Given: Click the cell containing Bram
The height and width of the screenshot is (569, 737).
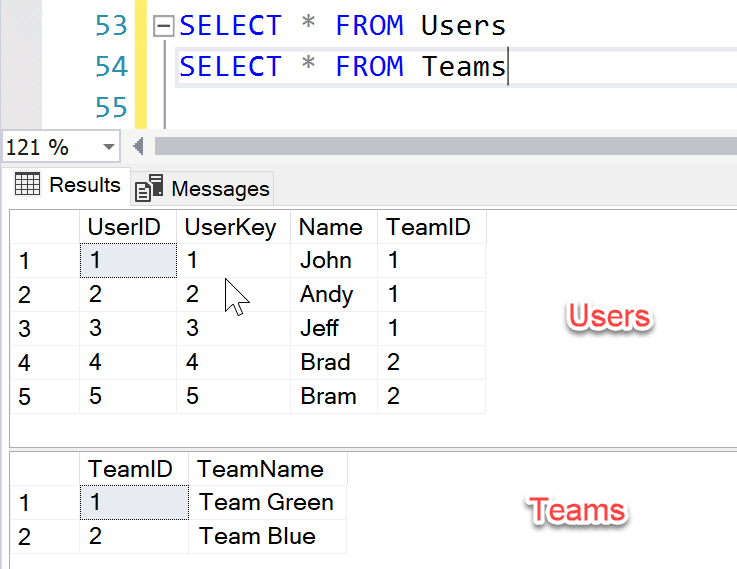Looking at the screenshot, I should point(328,396).
